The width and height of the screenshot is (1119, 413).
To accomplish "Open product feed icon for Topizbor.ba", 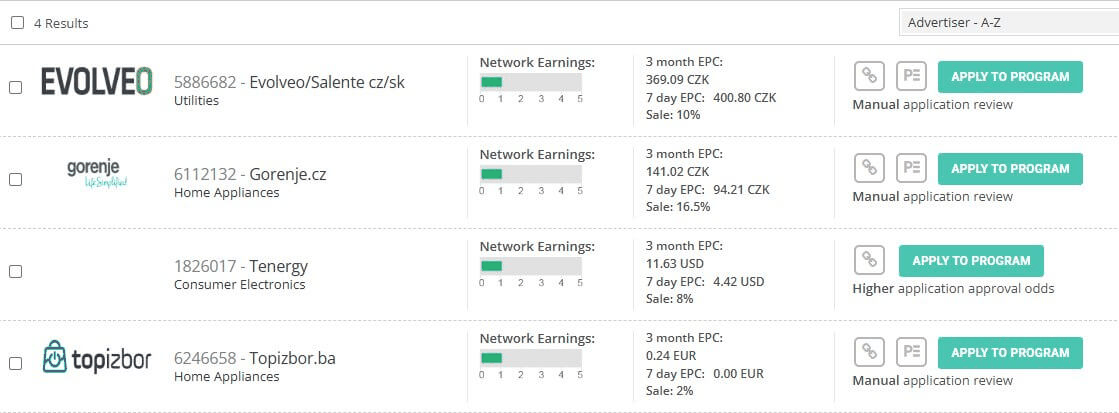I will click(x=911, y=352).
